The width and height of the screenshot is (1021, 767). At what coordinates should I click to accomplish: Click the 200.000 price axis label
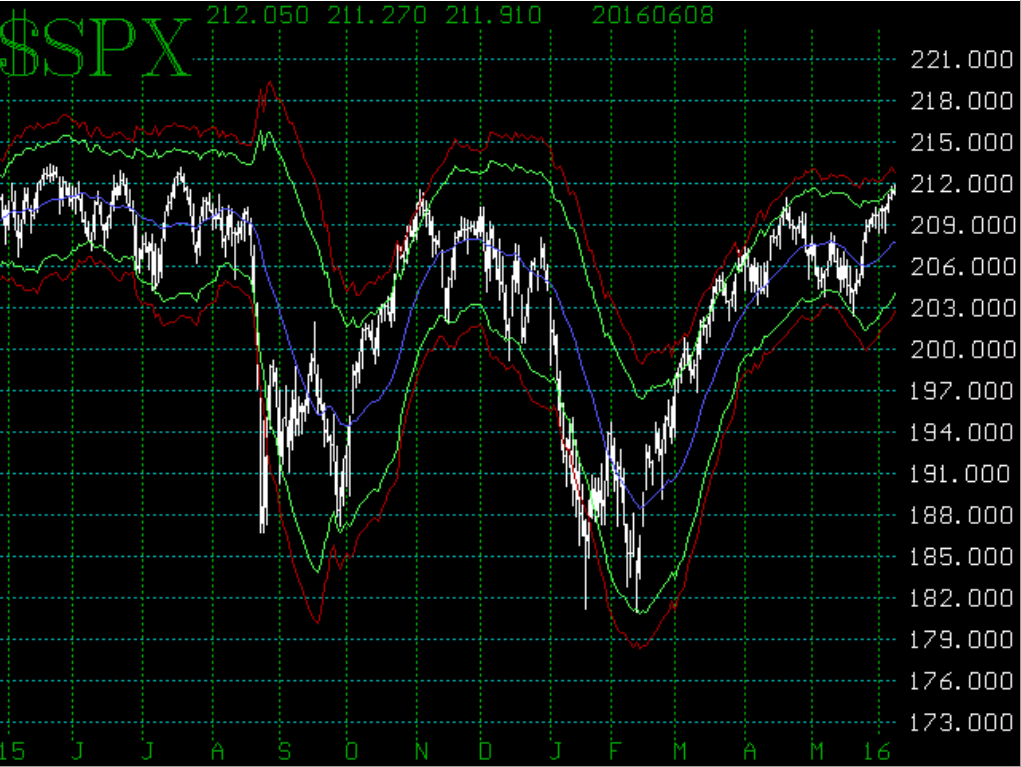click(962, 350)
